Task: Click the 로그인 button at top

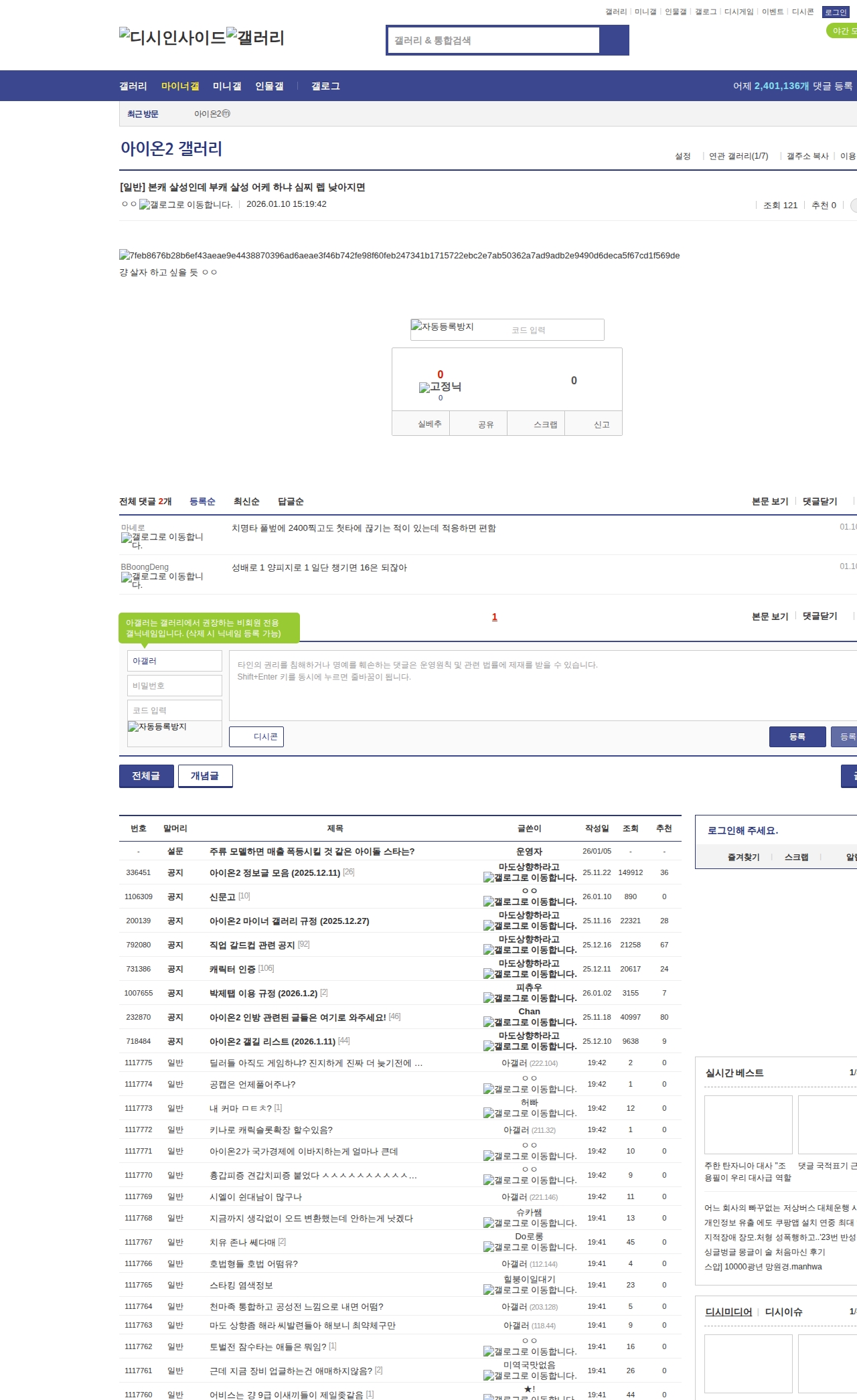Action: click(x=836, y=12)
